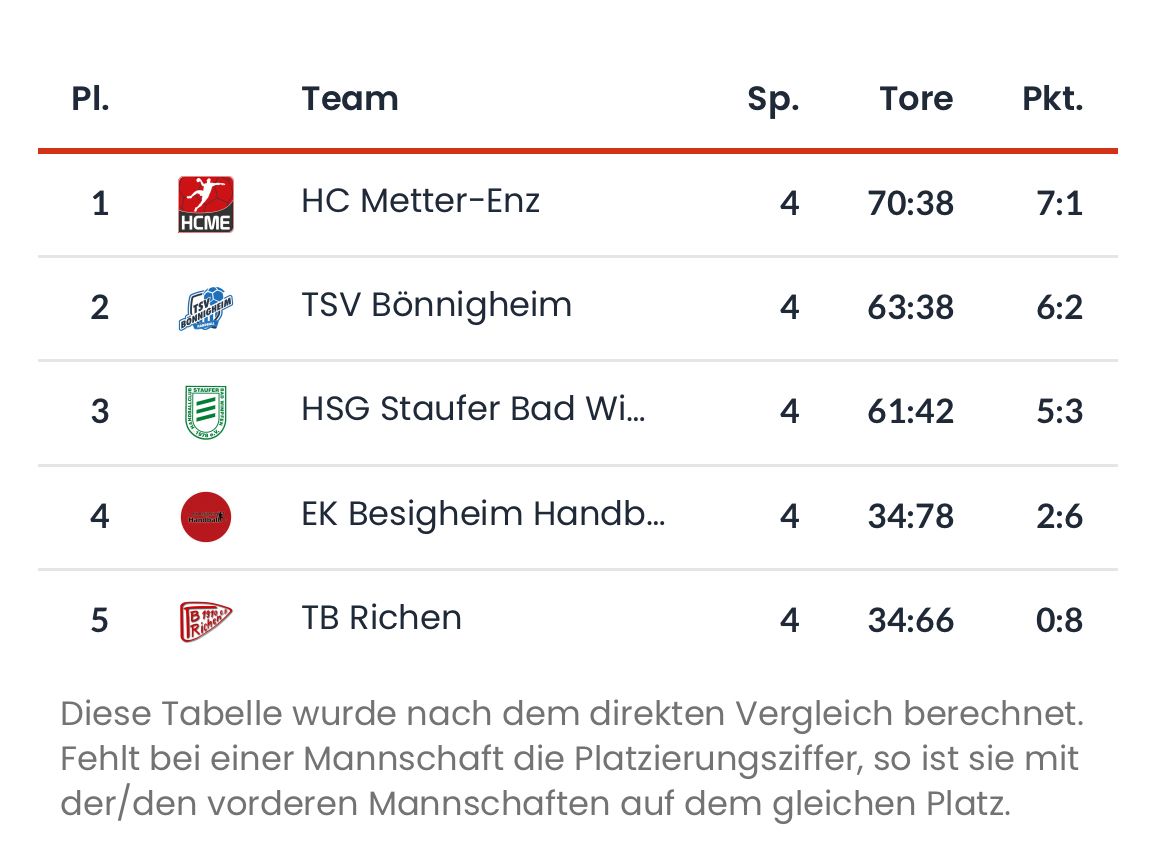Click the direct comparison note below table
1163x843 pixels.
[x=572, y=759]
